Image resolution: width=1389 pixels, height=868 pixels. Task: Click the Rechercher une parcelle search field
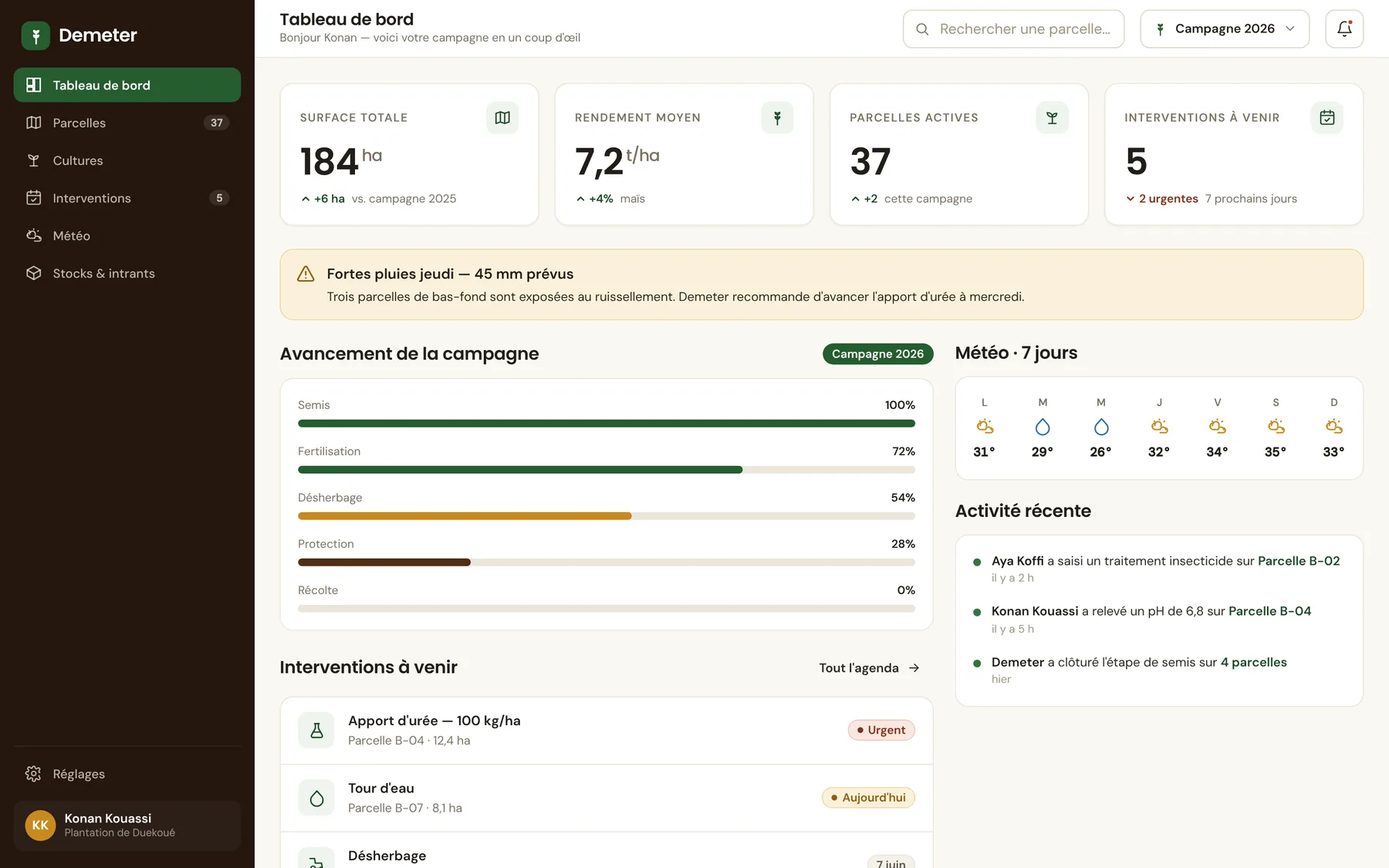[x=1013, y=29]
